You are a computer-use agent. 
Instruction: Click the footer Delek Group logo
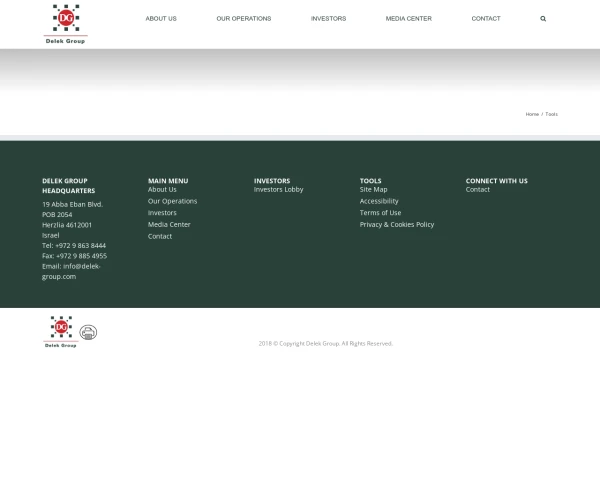tap(61, 332)
